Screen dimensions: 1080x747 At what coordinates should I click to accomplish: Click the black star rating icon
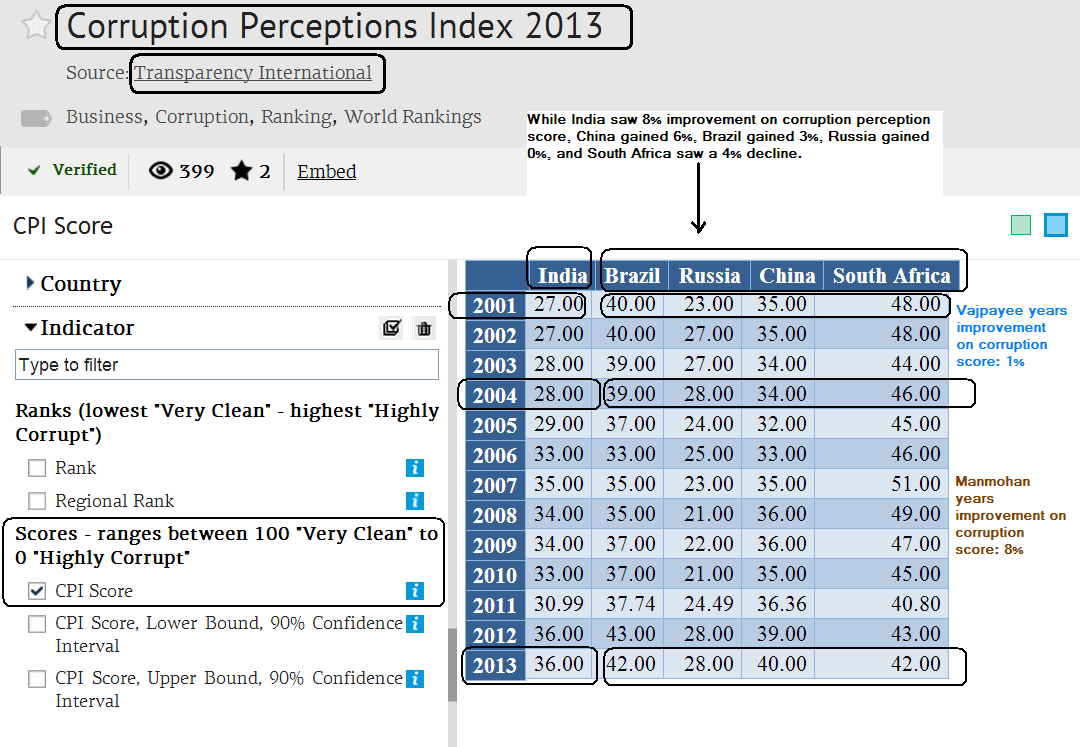coord(241,170)
